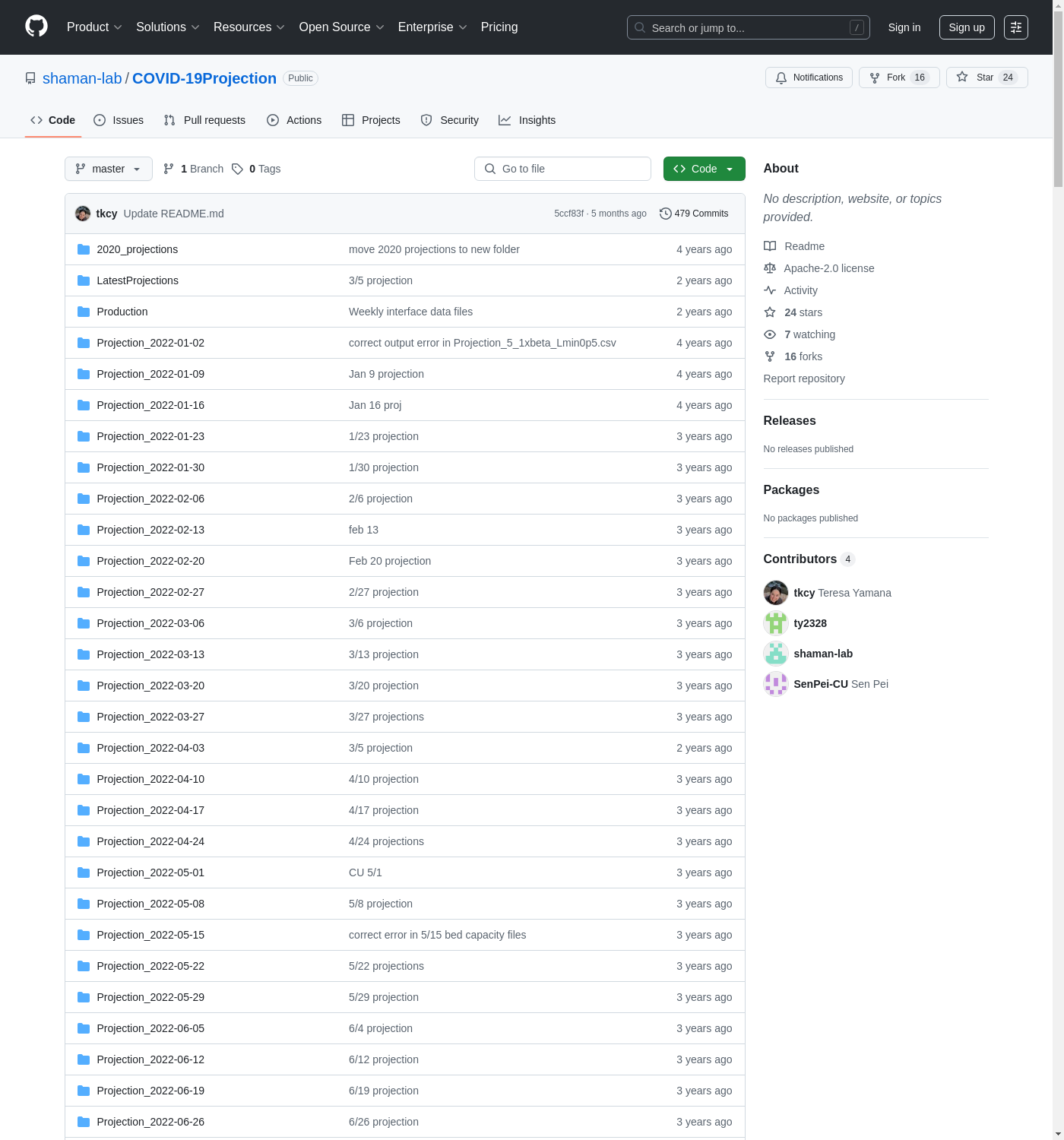This screenshot has height=1140, width=1064.
Task: Open the 'Update README.md' commit message
Action: point(174,214)
